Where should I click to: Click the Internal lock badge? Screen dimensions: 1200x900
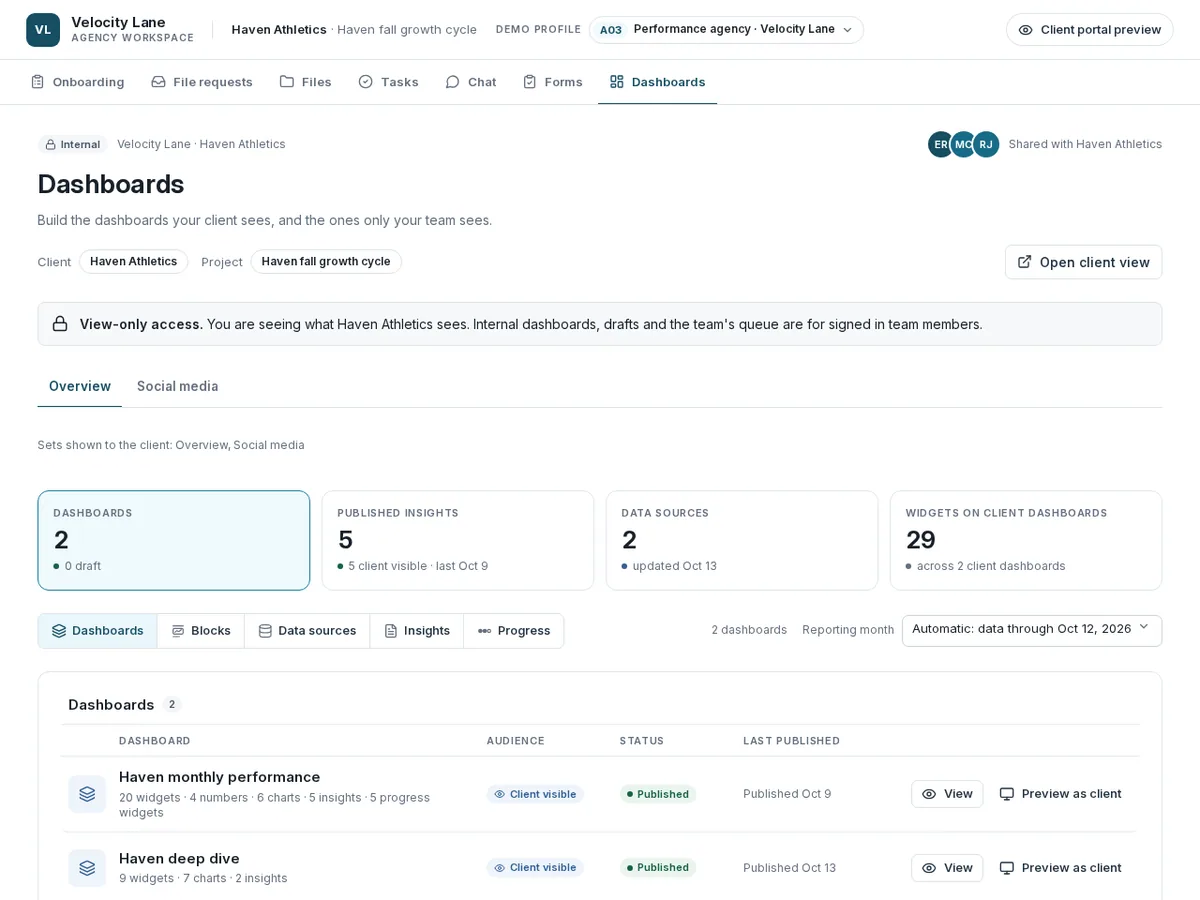pos(72,144)
